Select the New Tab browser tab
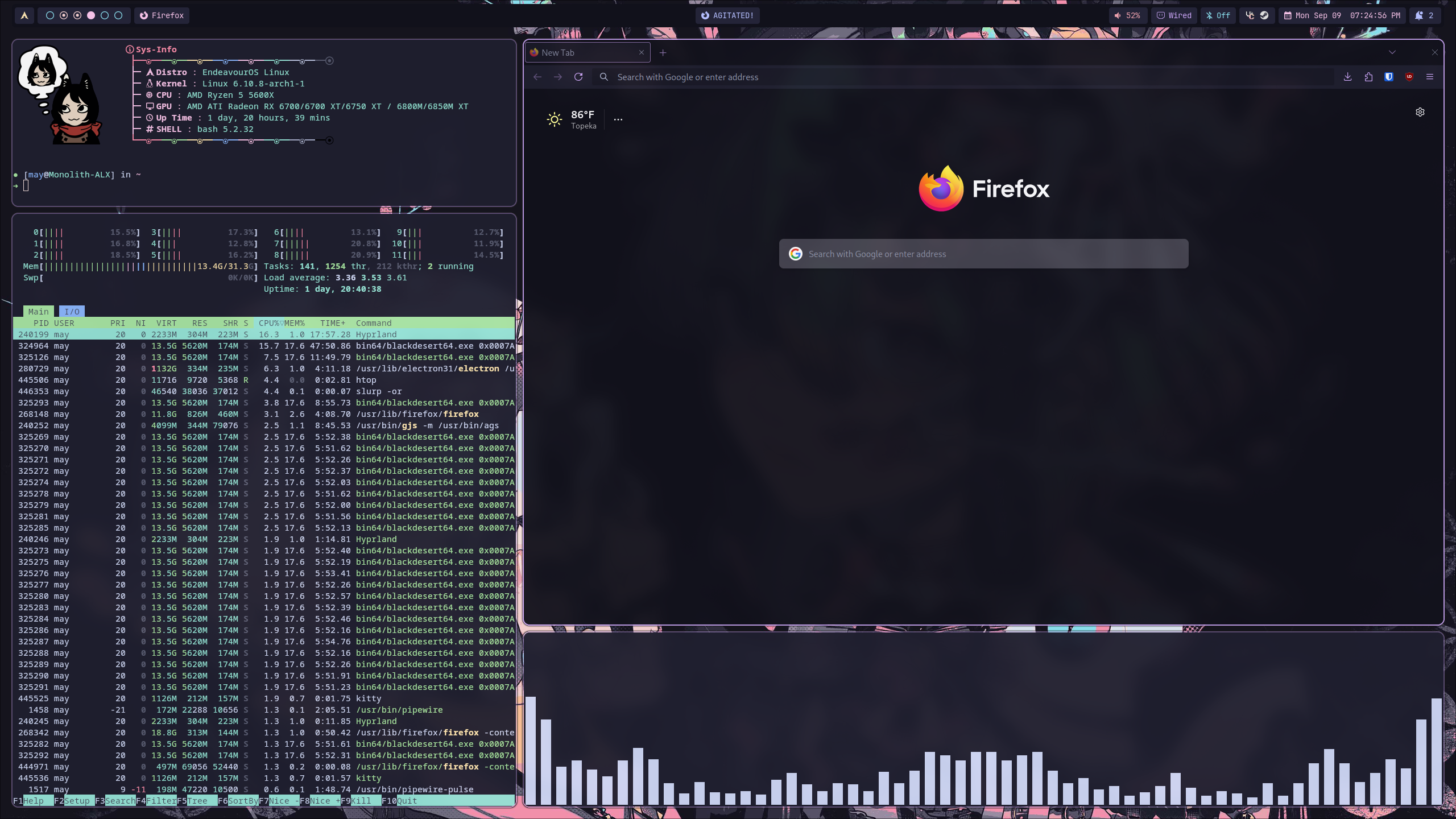This screenshot has width=1456, height=819. pos(574,52)
